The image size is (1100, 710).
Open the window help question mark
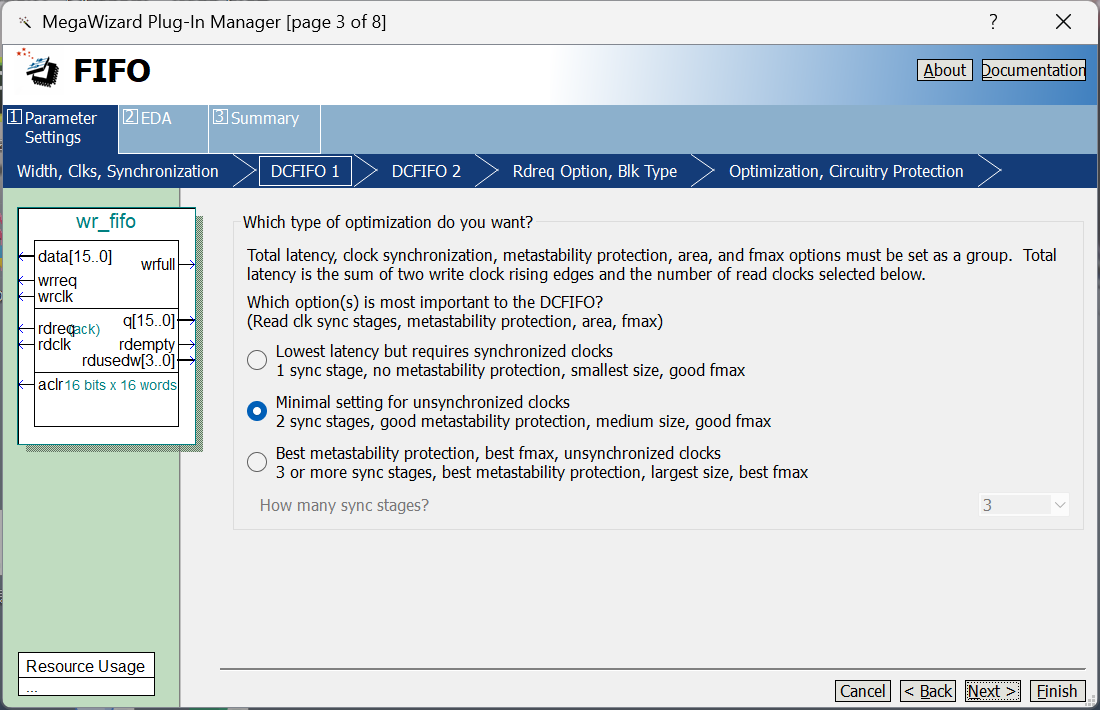[x=993, y=22]
